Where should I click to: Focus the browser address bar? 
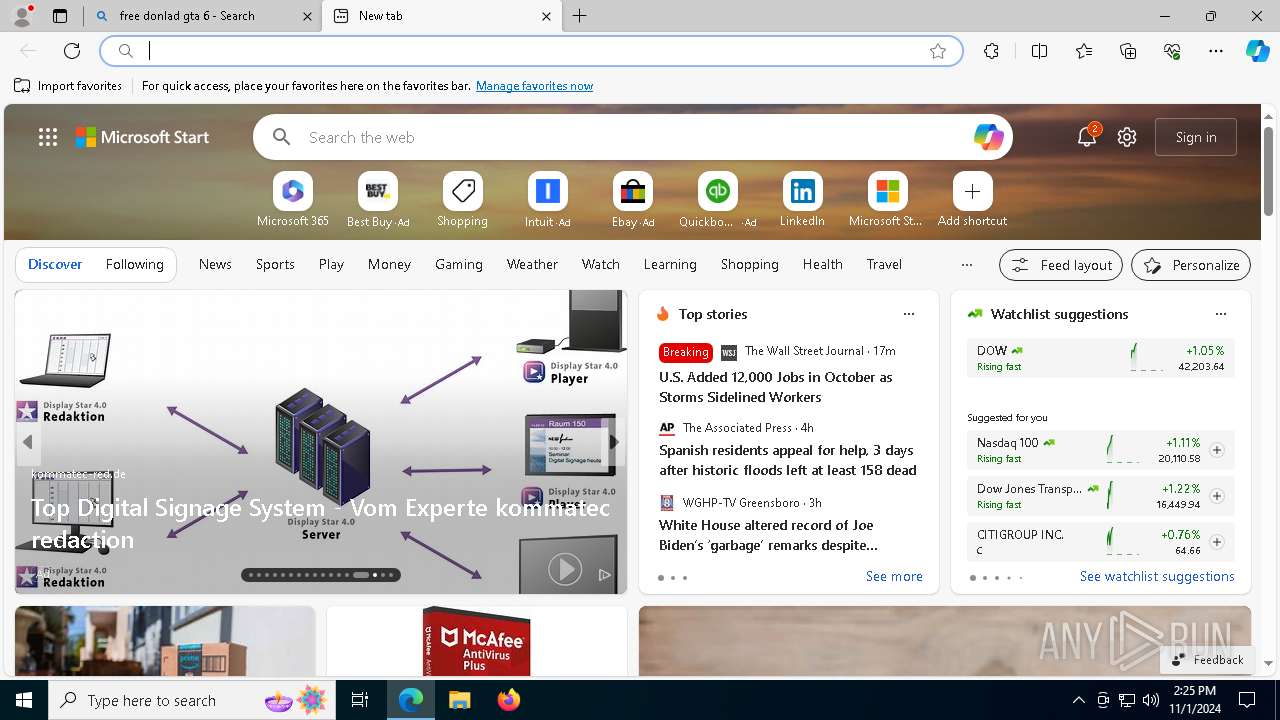(x=531, y=51)
